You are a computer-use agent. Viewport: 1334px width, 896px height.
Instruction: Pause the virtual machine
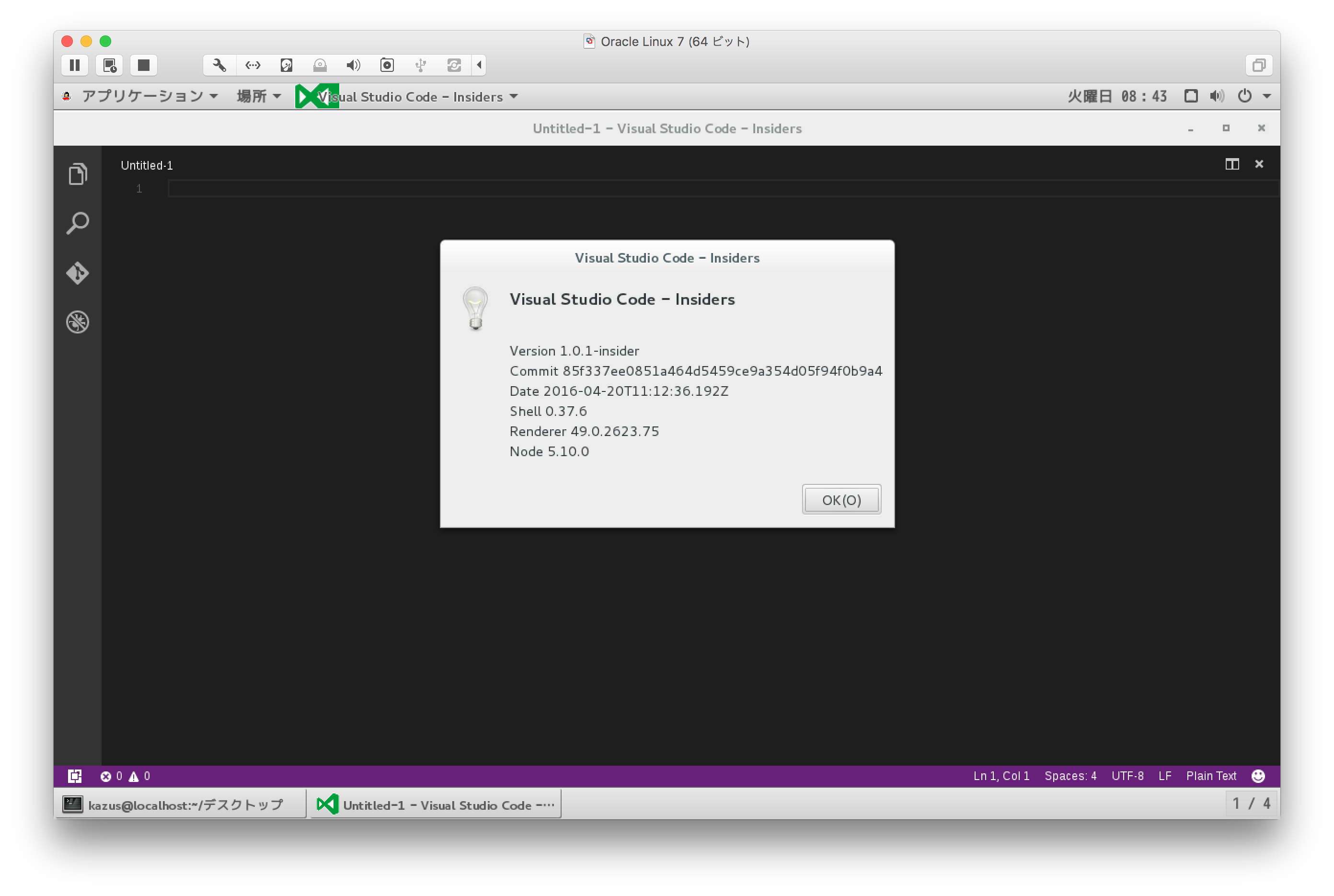(75, 65)
